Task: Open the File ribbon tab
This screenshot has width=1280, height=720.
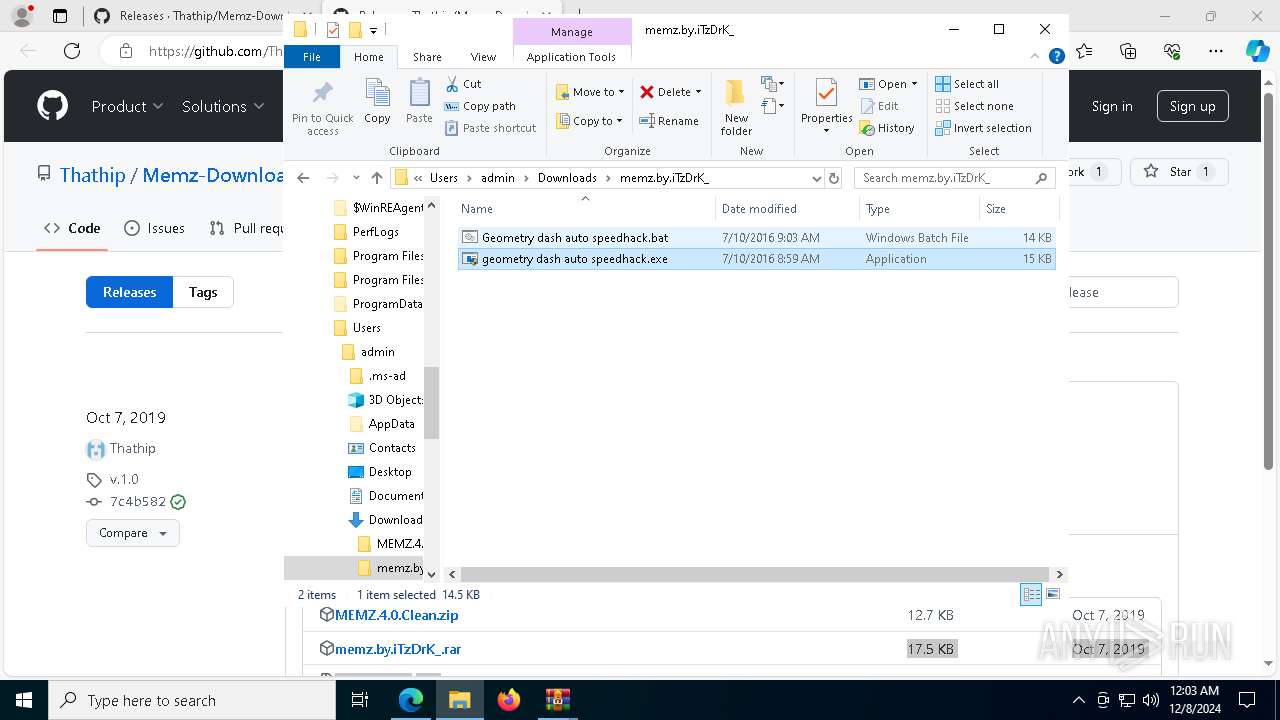Action: 312,57
